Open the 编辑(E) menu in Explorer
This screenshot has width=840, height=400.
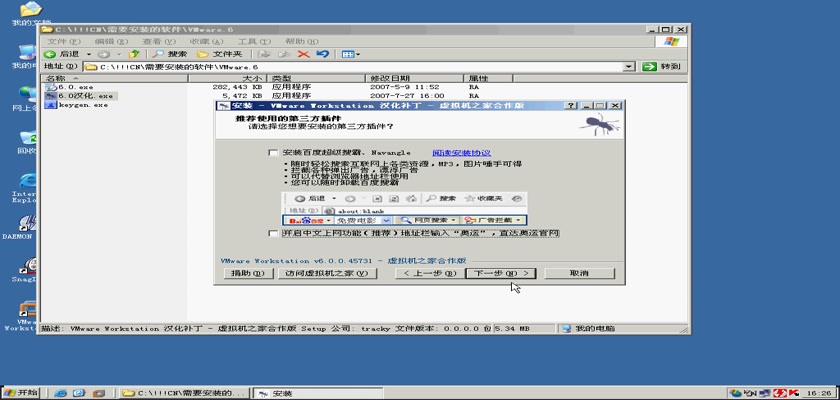(111, 41)
